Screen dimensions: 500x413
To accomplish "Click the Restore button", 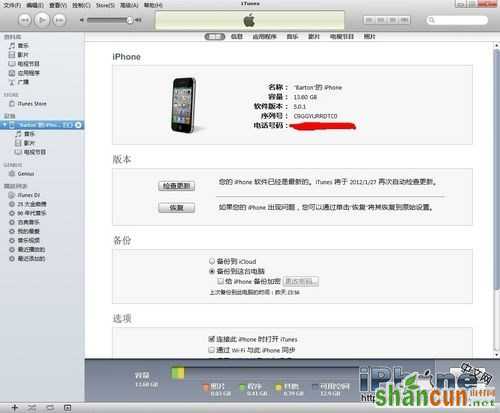I will (x=177, y=208).
